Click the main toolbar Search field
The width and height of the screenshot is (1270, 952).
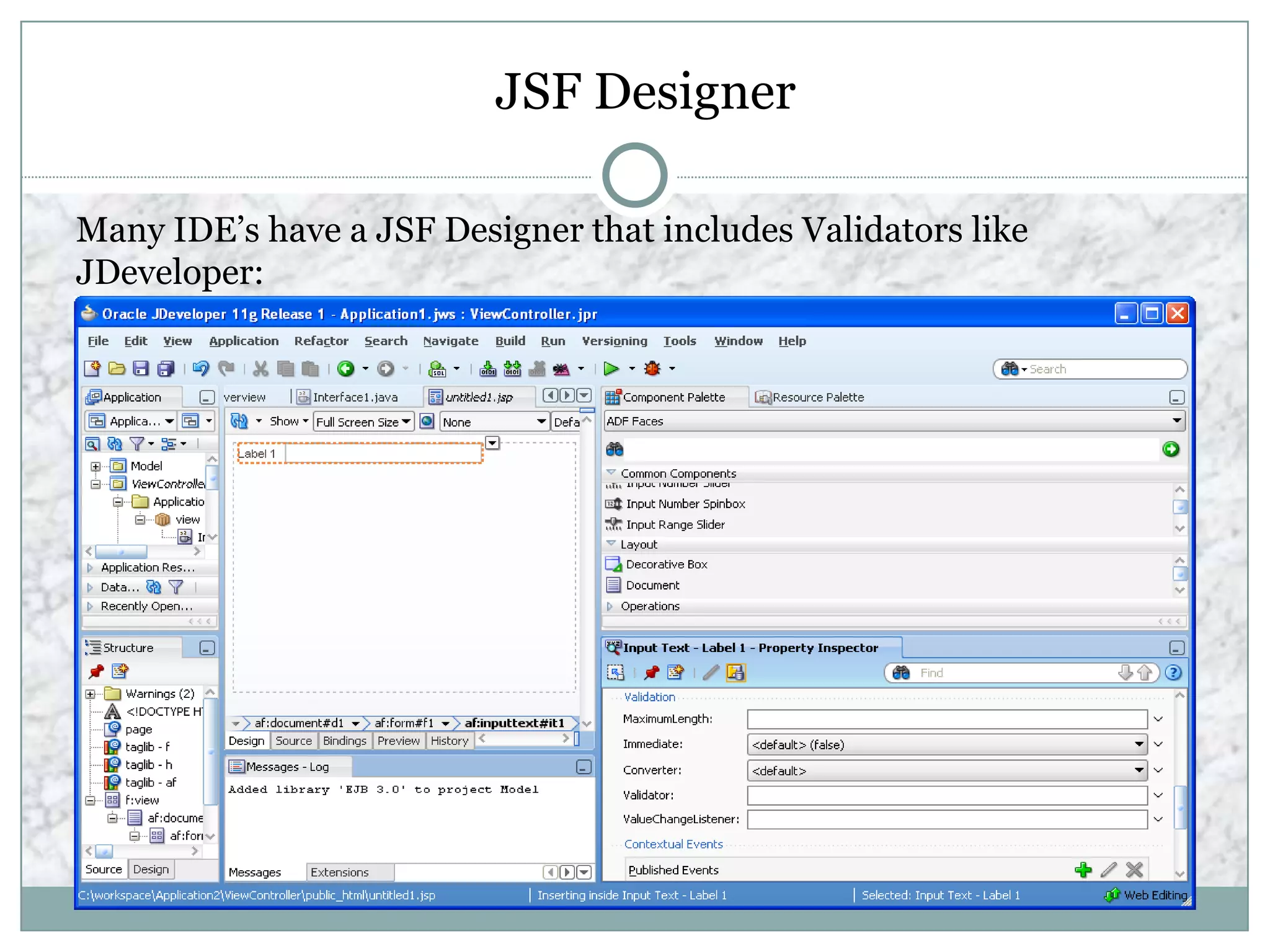point(1090,369)
